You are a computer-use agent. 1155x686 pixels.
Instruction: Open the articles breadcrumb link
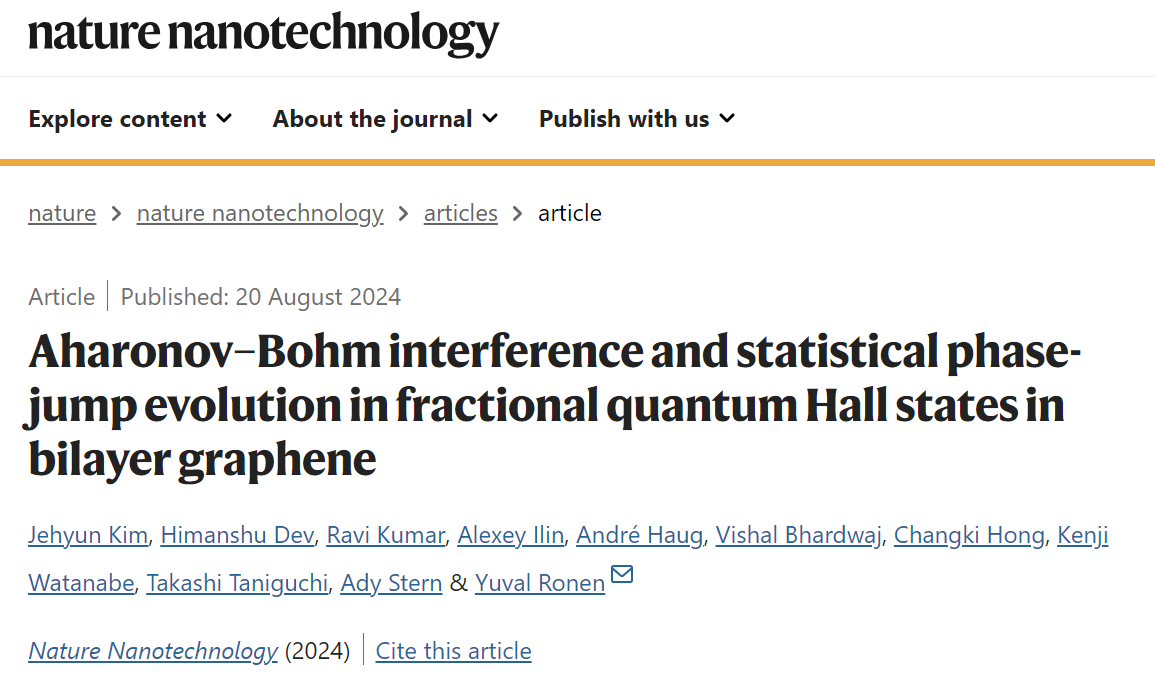(460, 213)
